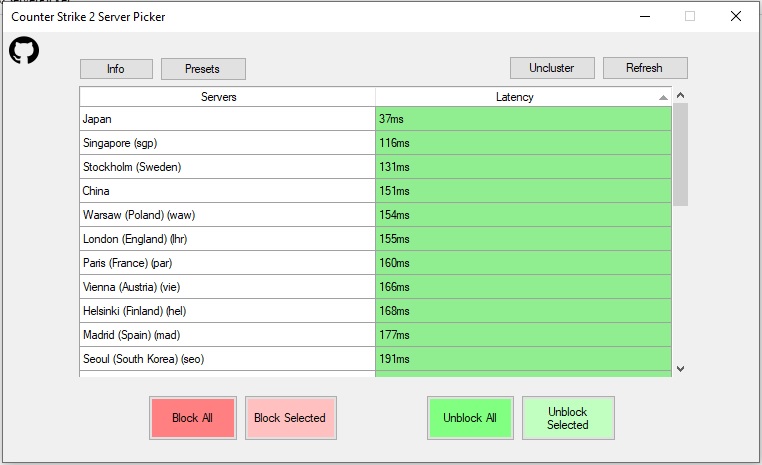This screenshot has height=465, width=762.
Task: Click Block Selected button
Action: pyautogui.click(x=291, y=418)
